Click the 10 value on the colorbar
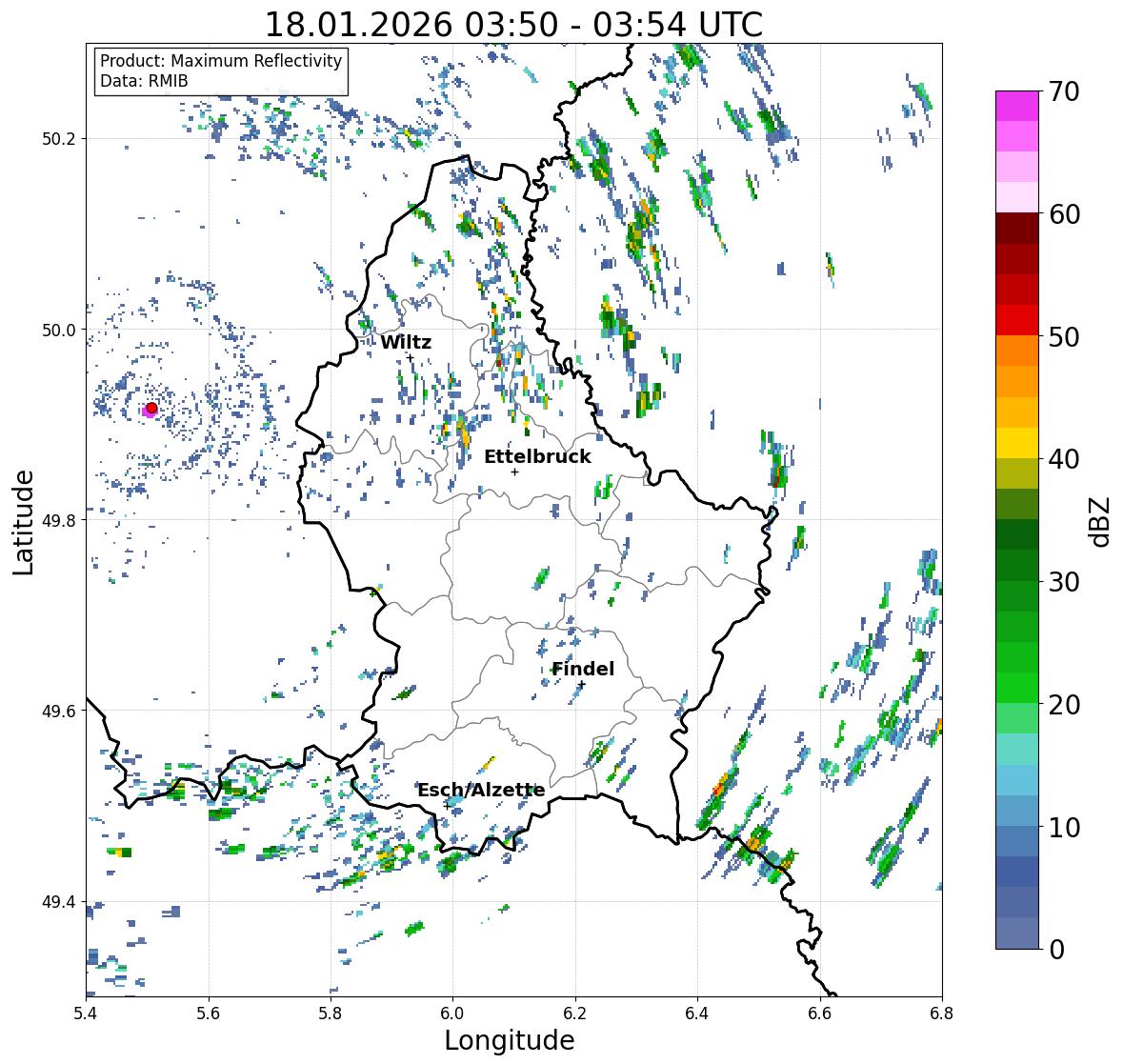 point(1064,827)
